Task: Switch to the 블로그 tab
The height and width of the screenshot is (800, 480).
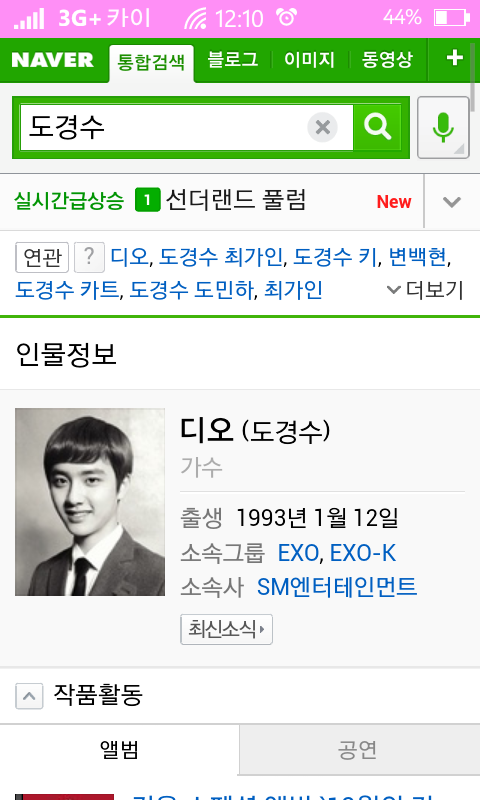Action: (233, 60)
